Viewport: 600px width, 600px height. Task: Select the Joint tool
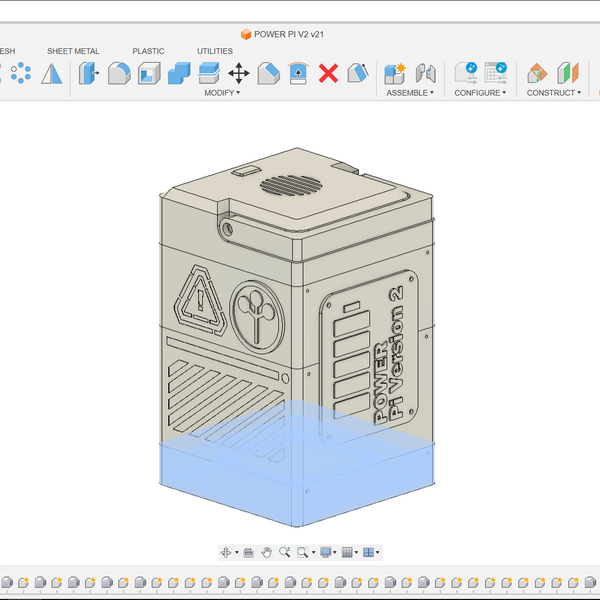(426, 73)
